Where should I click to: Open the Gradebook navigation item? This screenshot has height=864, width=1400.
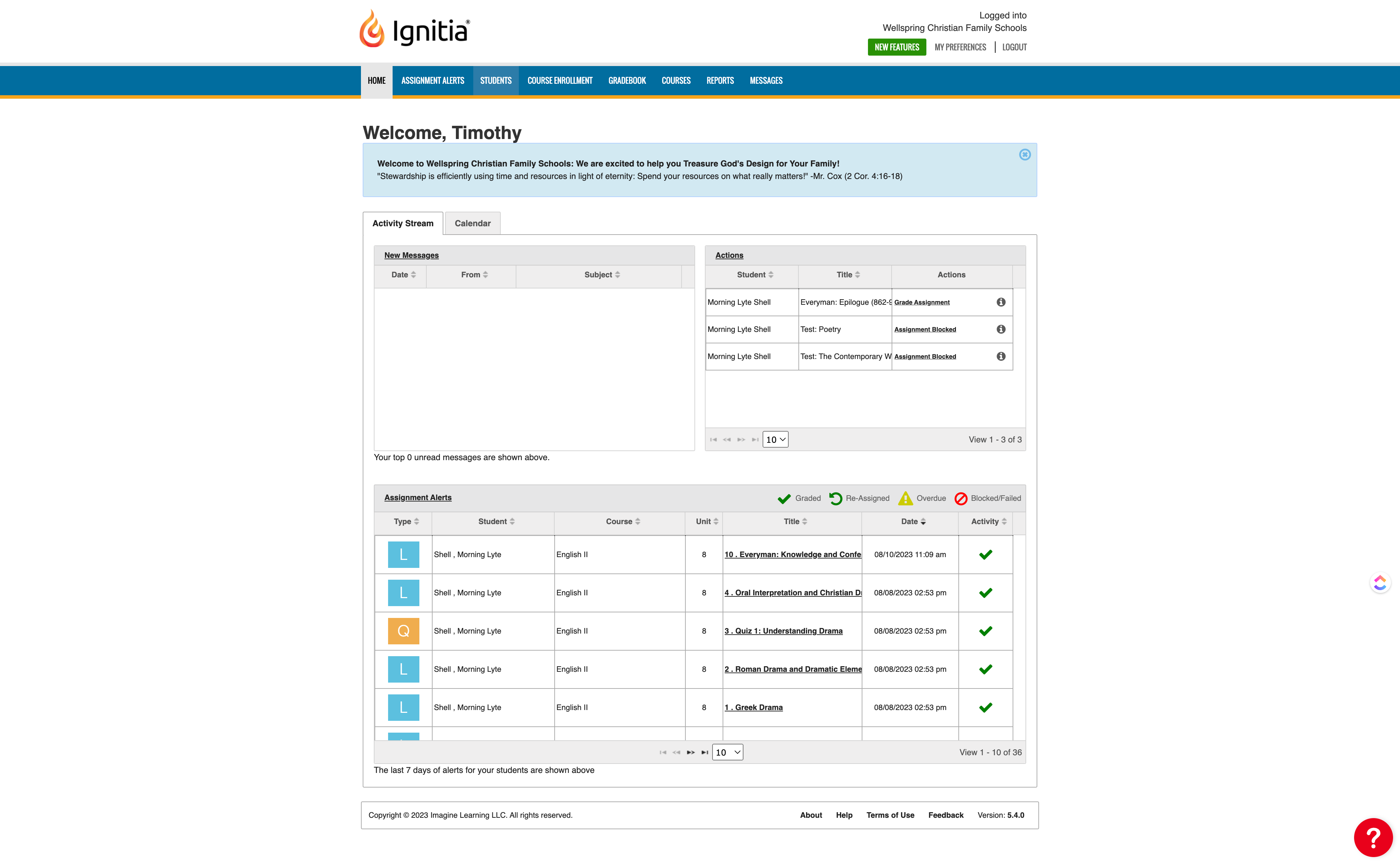(627, 81)
